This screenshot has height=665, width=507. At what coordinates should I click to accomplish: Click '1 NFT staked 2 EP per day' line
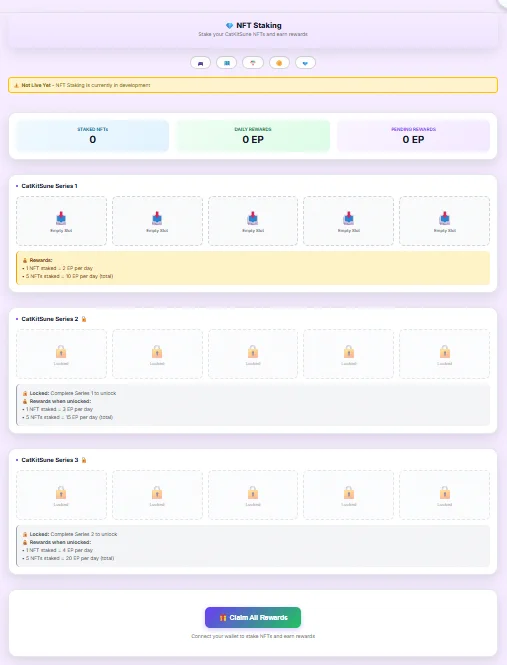(x=57, y=268)
